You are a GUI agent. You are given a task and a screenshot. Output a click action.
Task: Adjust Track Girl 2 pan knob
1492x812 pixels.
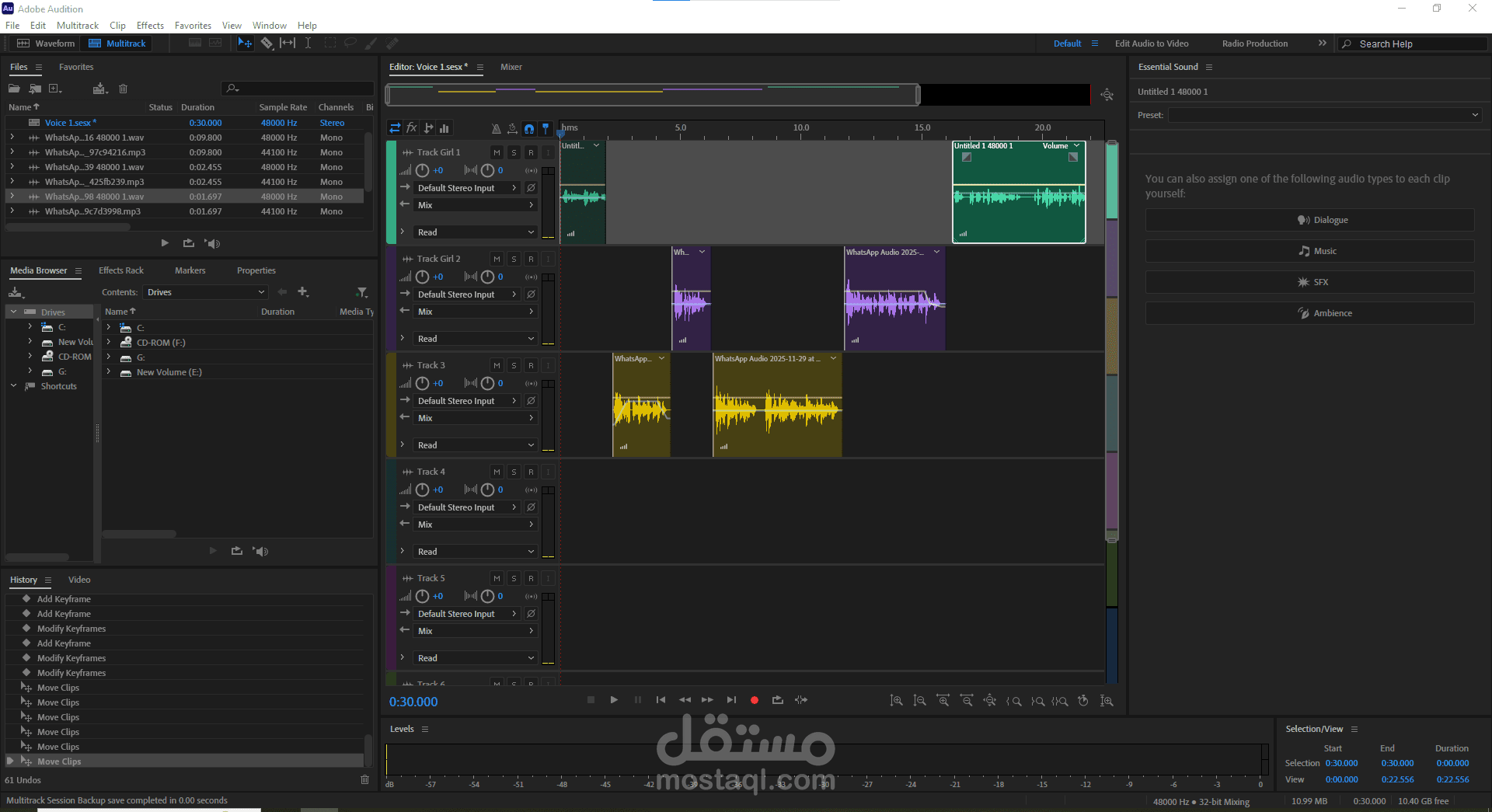click(487, 277)
